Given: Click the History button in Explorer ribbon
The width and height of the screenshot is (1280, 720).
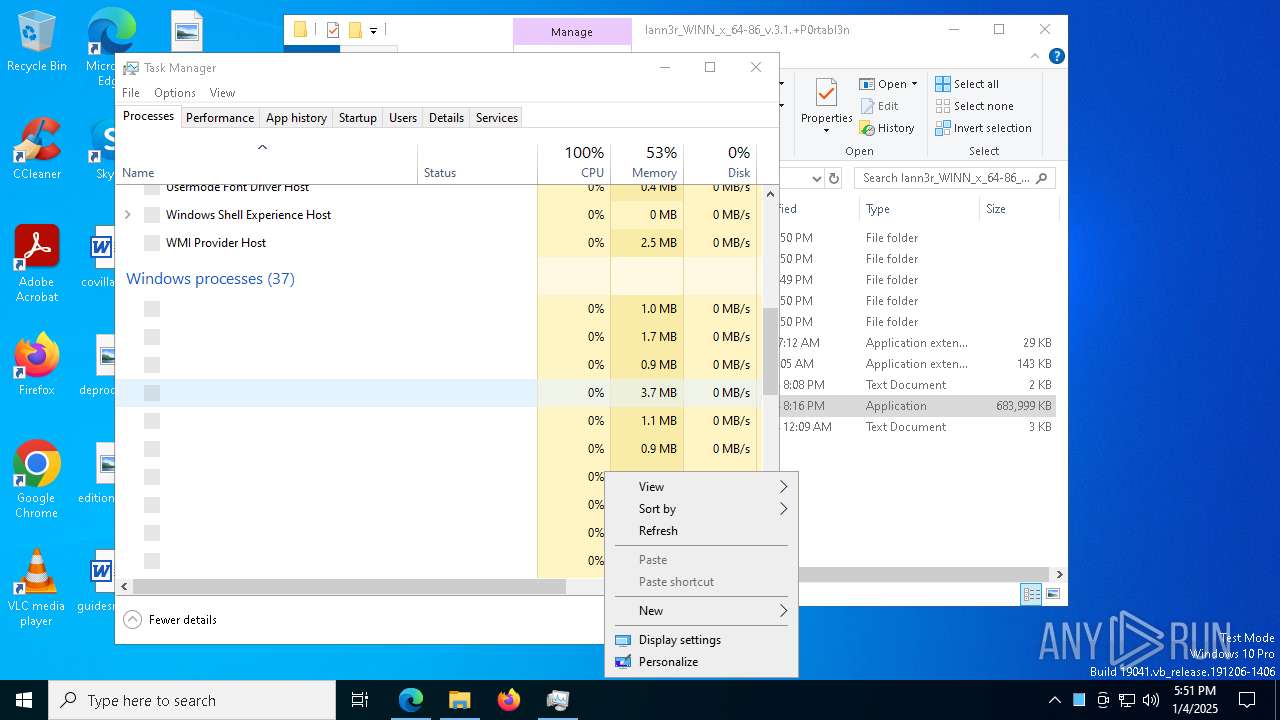Looking at the screenshot, I should [887, 128].
